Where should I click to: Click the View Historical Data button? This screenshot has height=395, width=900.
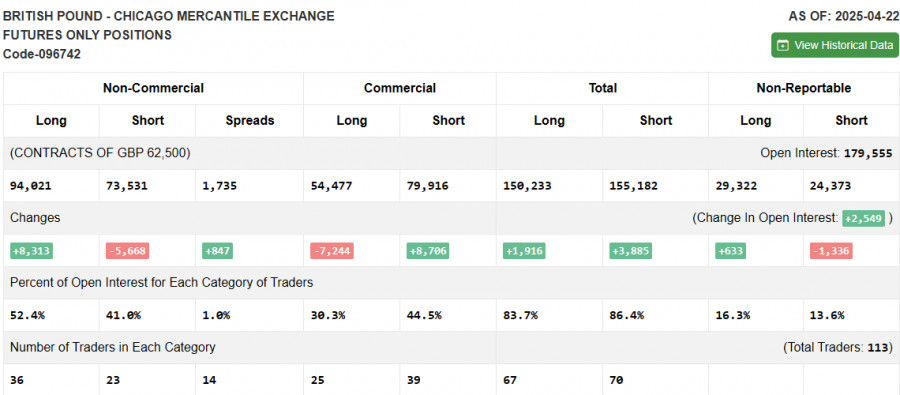coord(835,45)
